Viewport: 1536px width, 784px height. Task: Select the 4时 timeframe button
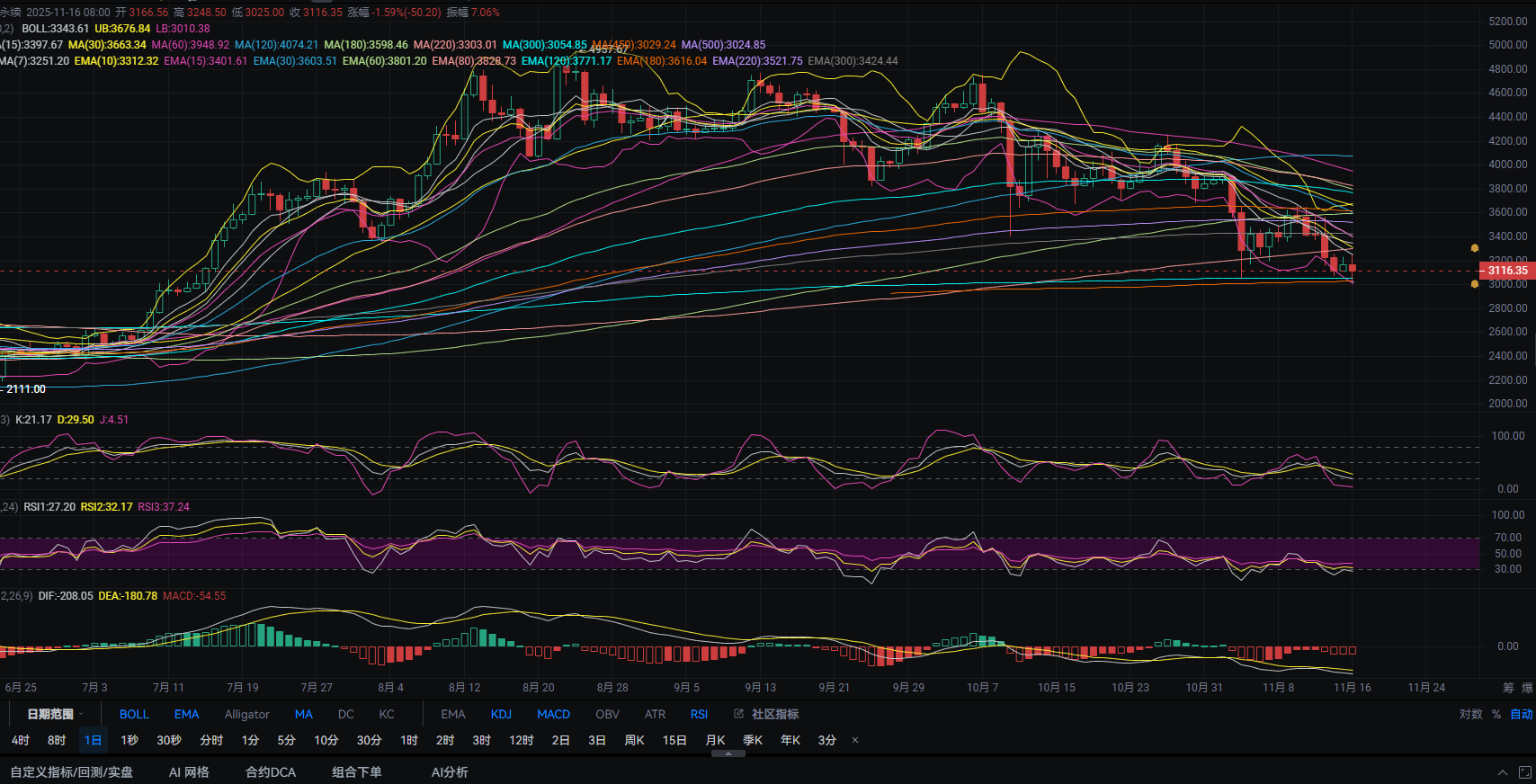[x=21, y=740]
